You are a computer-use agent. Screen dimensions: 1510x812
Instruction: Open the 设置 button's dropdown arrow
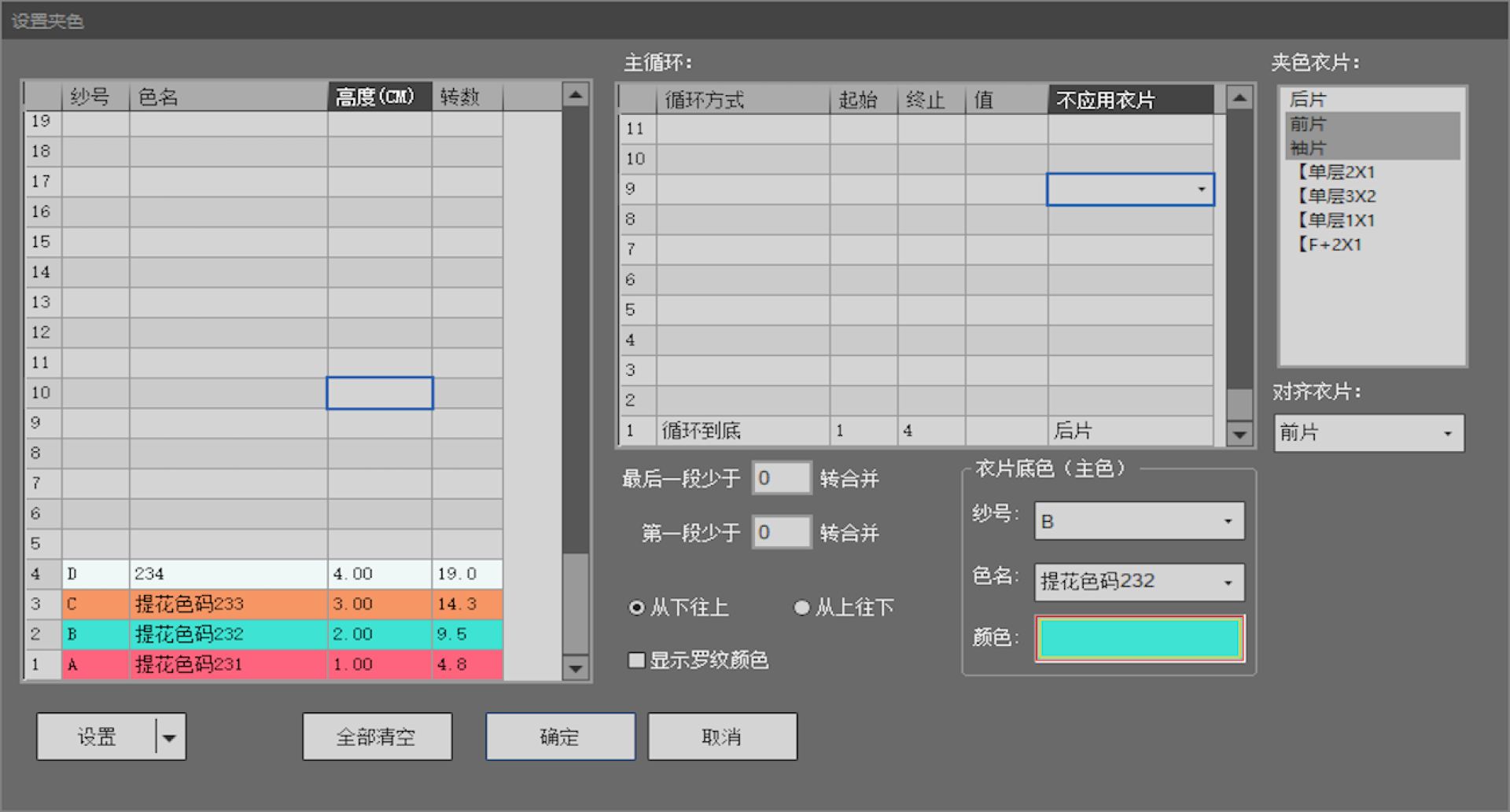[x=170, y=737]
